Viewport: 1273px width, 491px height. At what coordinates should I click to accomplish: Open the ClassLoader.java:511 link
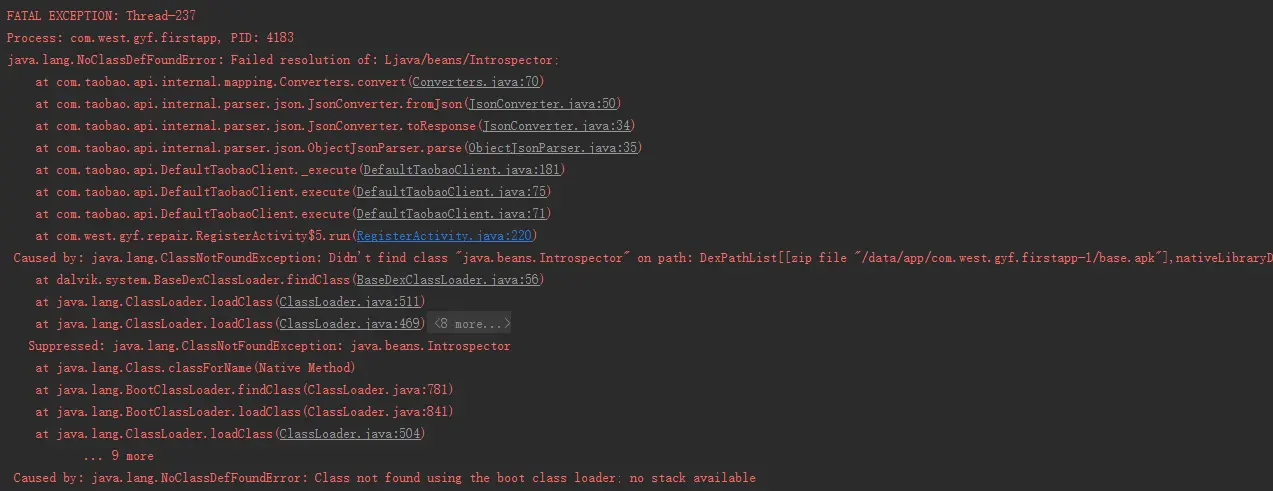350,302
